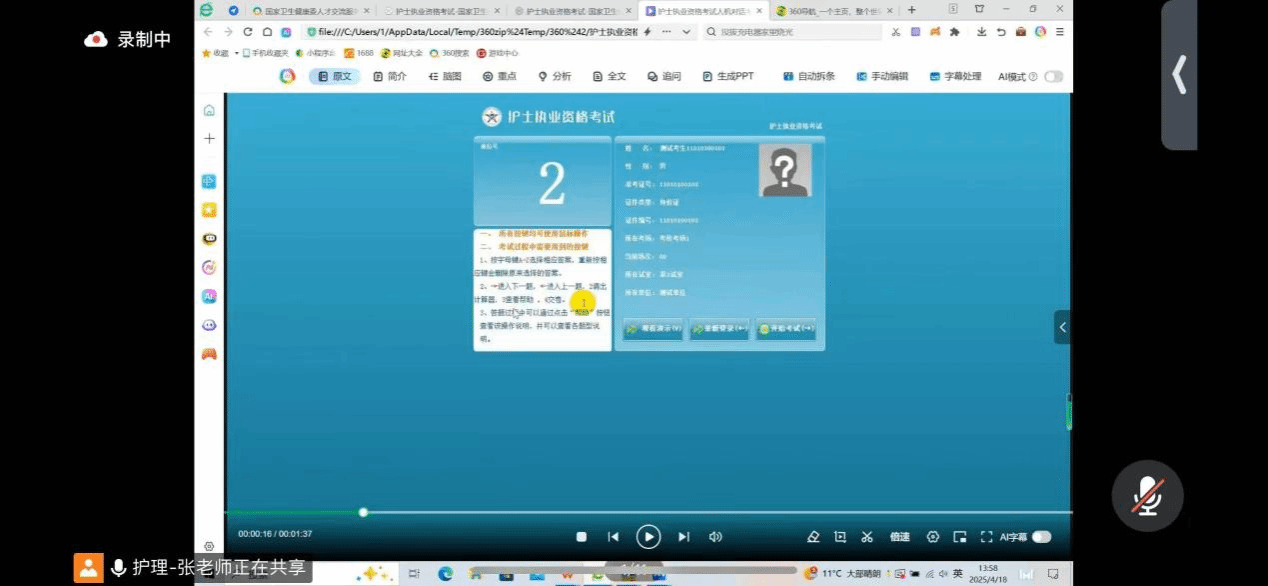Image resolution: width=1268 pixels, height=586 pixels.
Task: Enable the AI模式 toggle
Action: point(1053,76)
